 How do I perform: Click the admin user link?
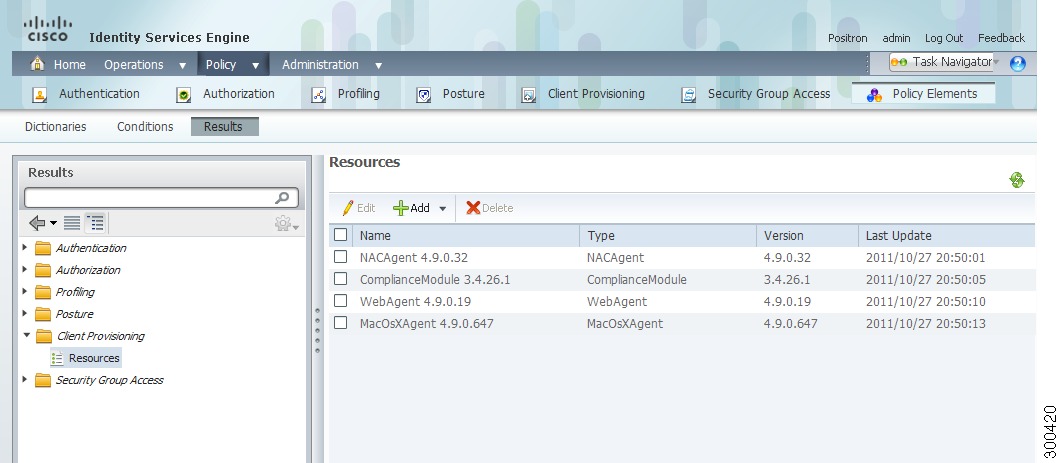click(896, 38)
